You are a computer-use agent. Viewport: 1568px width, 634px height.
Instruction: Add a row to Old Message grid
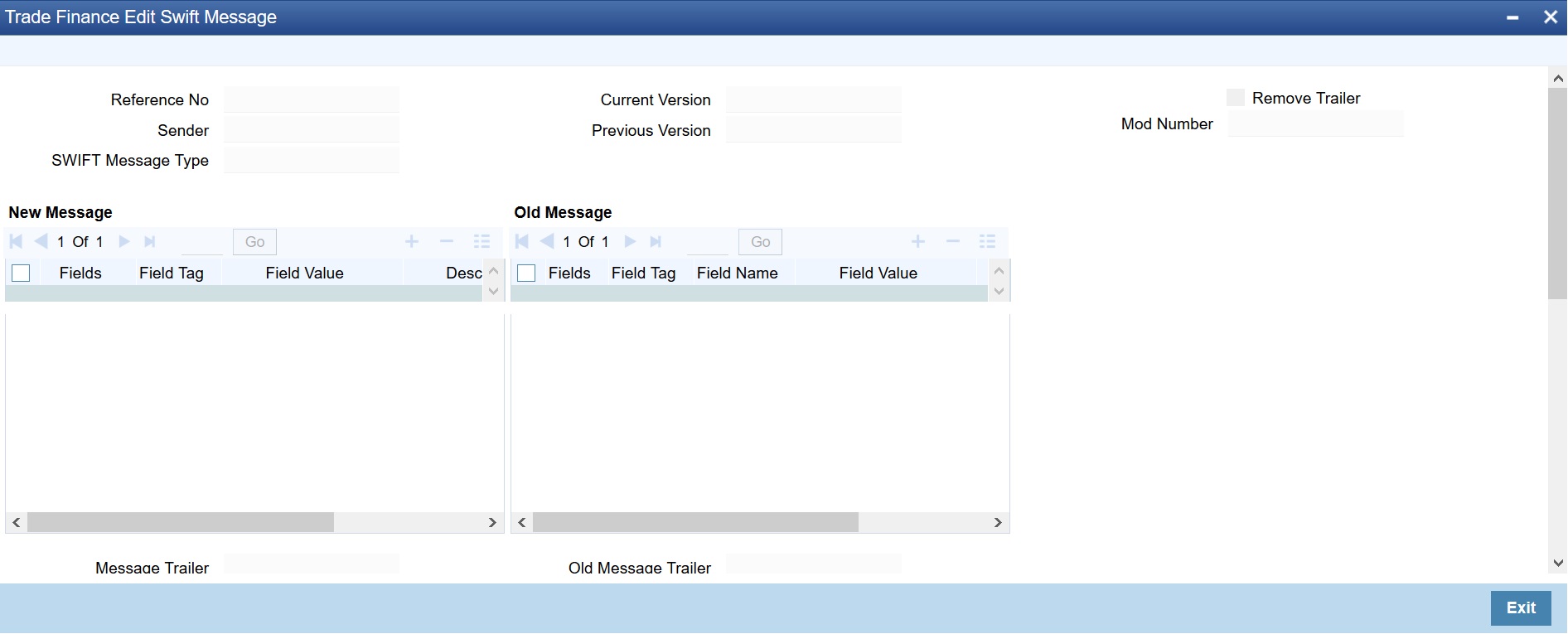pyautogui.click(x=918, y=241)
